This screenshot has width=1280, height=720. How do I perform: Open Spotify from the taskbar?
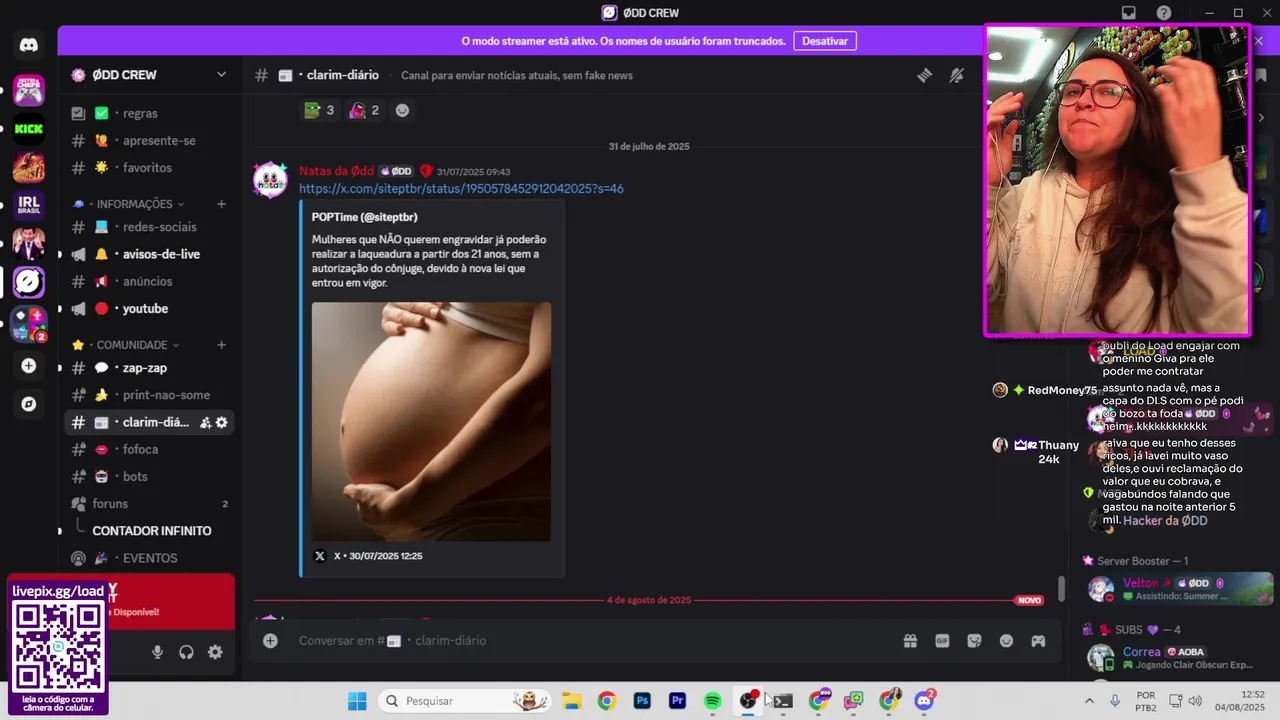[x=713, y=701]
